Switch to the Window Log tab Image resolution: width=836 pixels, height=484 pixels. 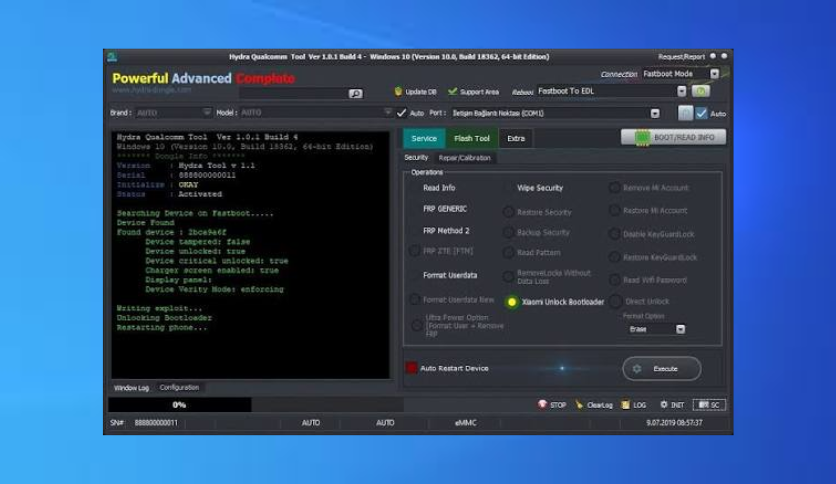(x=131, y=388)
